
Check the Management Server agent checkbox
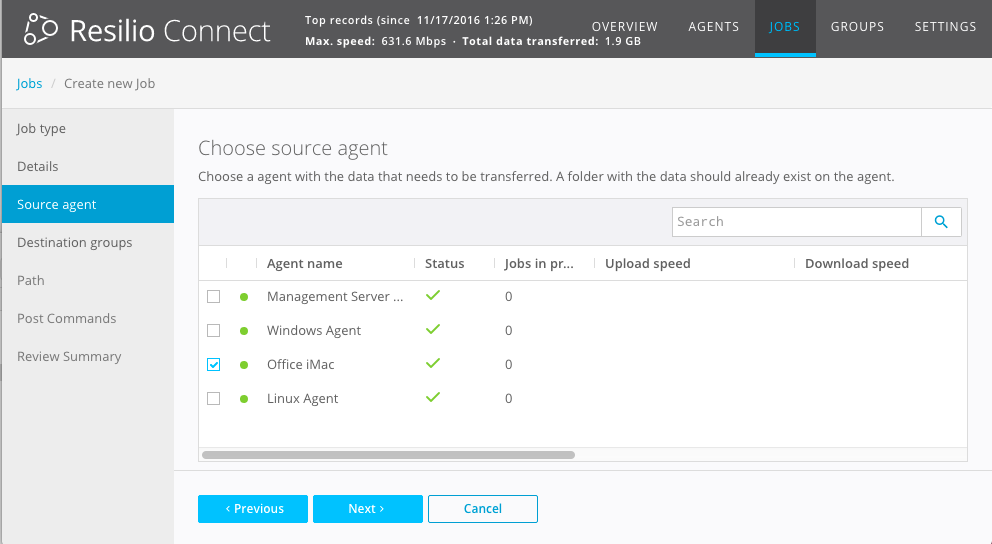pyautogui.click(x=213, y=297)
